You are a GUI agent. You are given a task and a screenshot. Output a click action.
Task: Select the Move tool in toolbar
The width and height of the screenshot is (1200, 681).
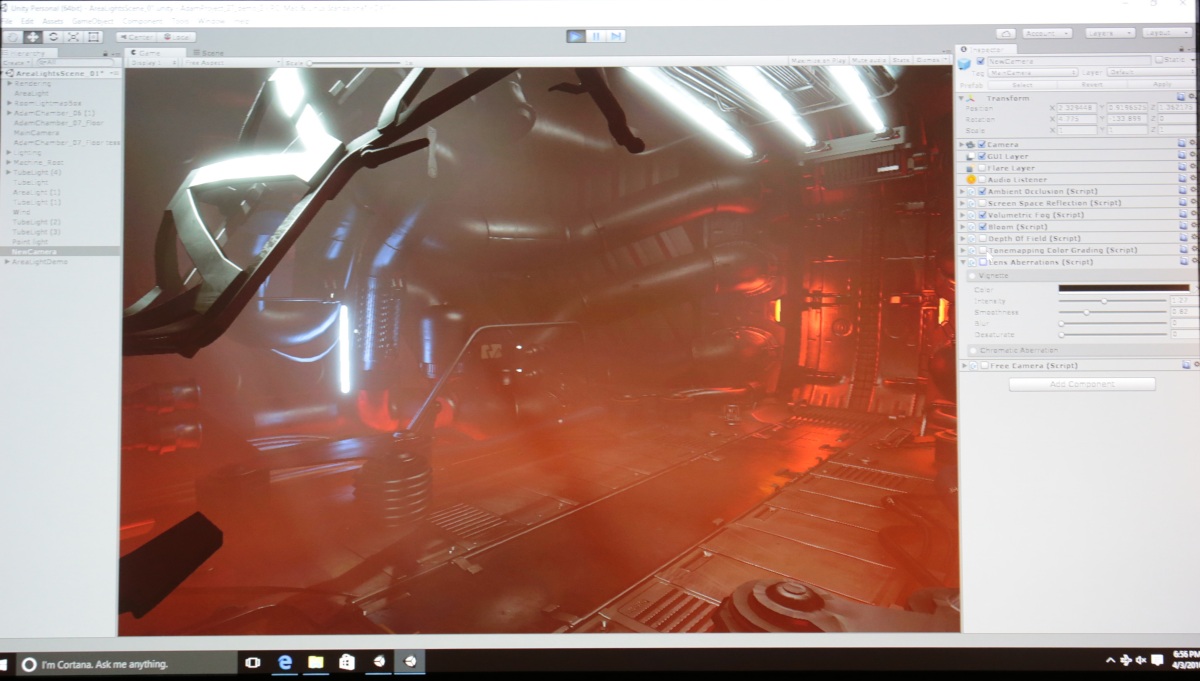pos(32,37)
